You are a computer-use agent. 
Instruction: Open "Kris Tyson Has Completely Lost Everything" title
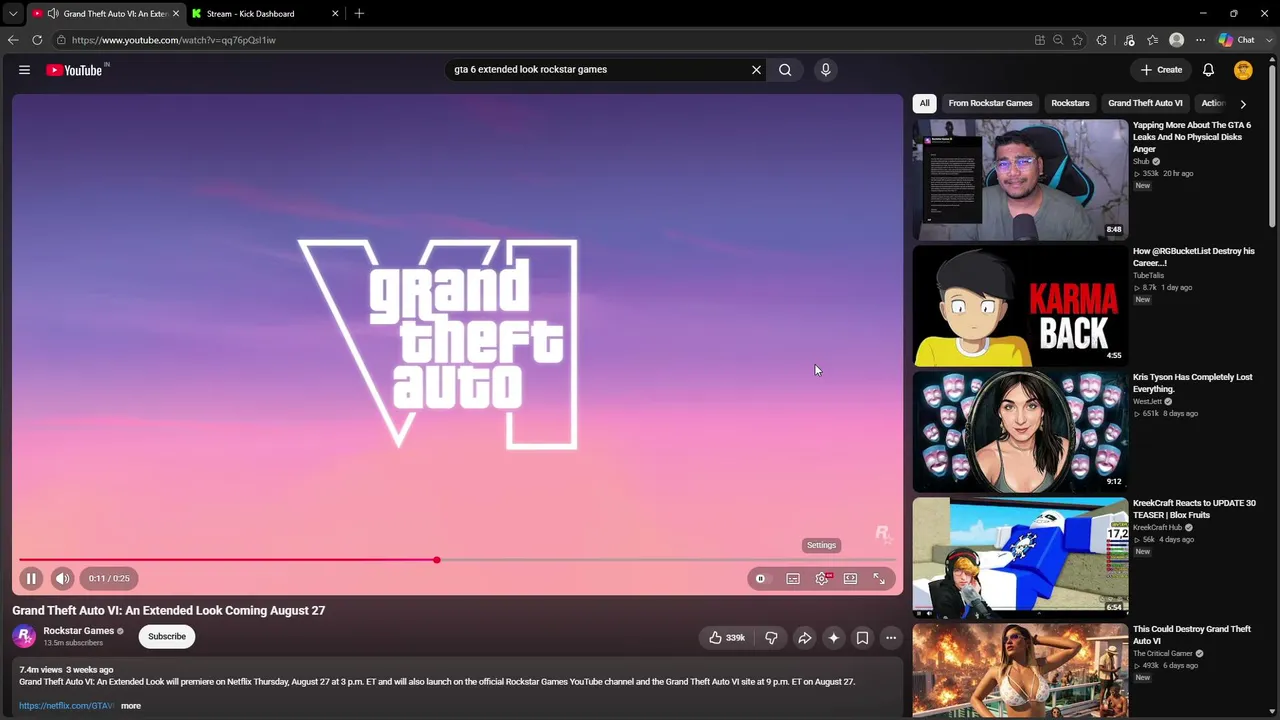click(x=1192, y=383)
